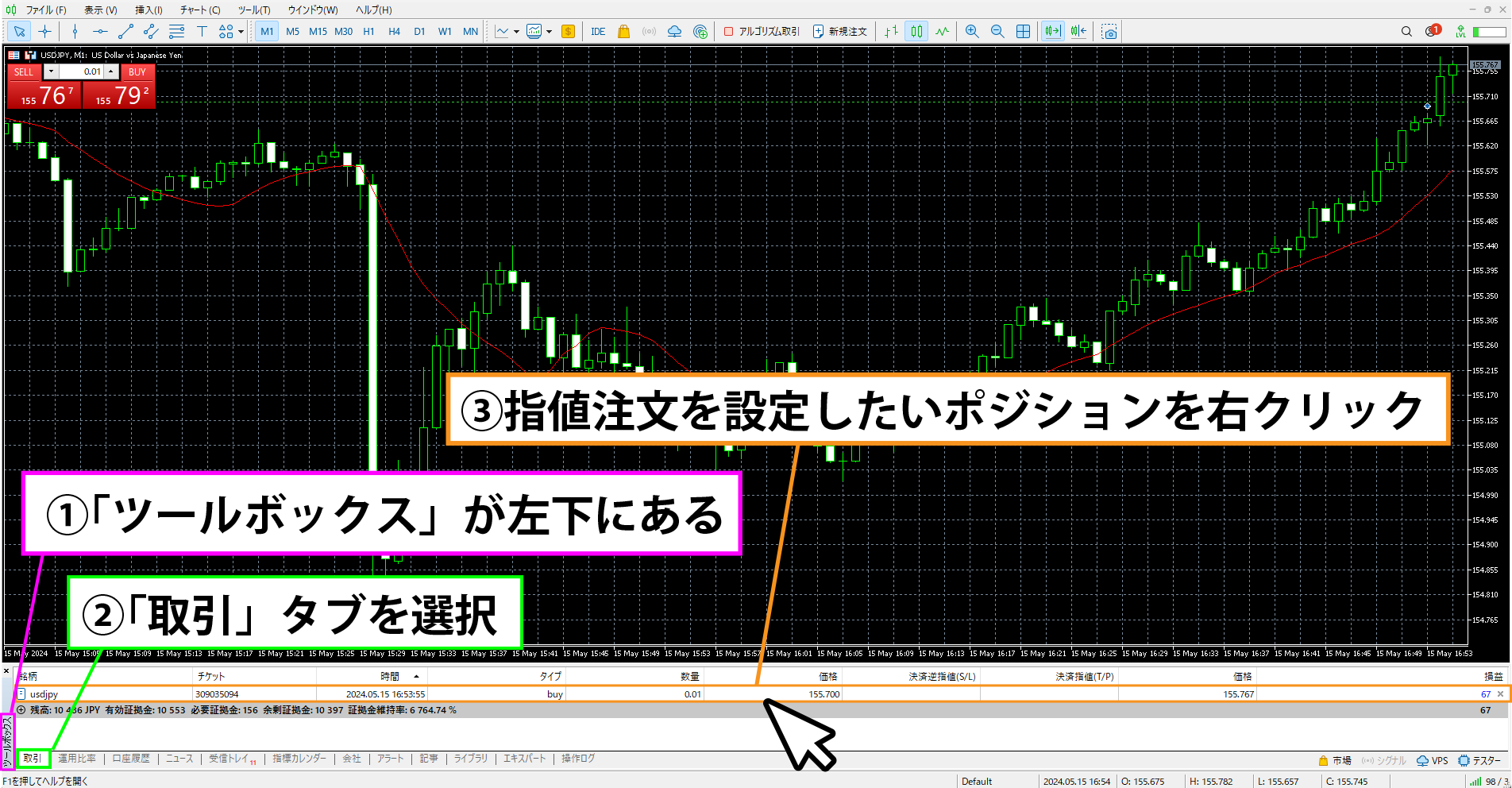Open the ウインドウ(W) menu

[313, 10]
